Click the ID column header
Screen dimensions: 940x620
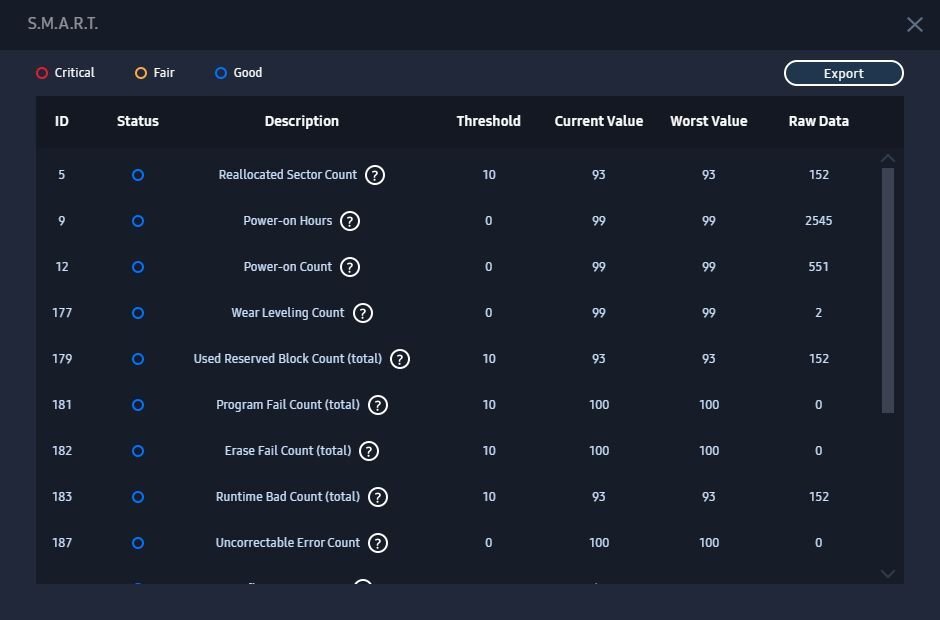coord(62,121)
